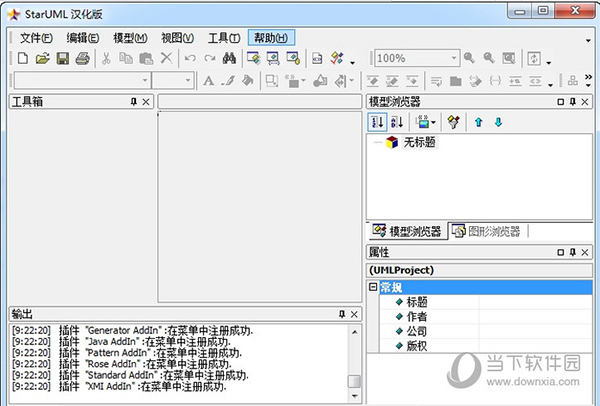600x406 pixels.
Task: Maximize the 属性 panel
Action: pyautogui.click(x=561, y=252)
